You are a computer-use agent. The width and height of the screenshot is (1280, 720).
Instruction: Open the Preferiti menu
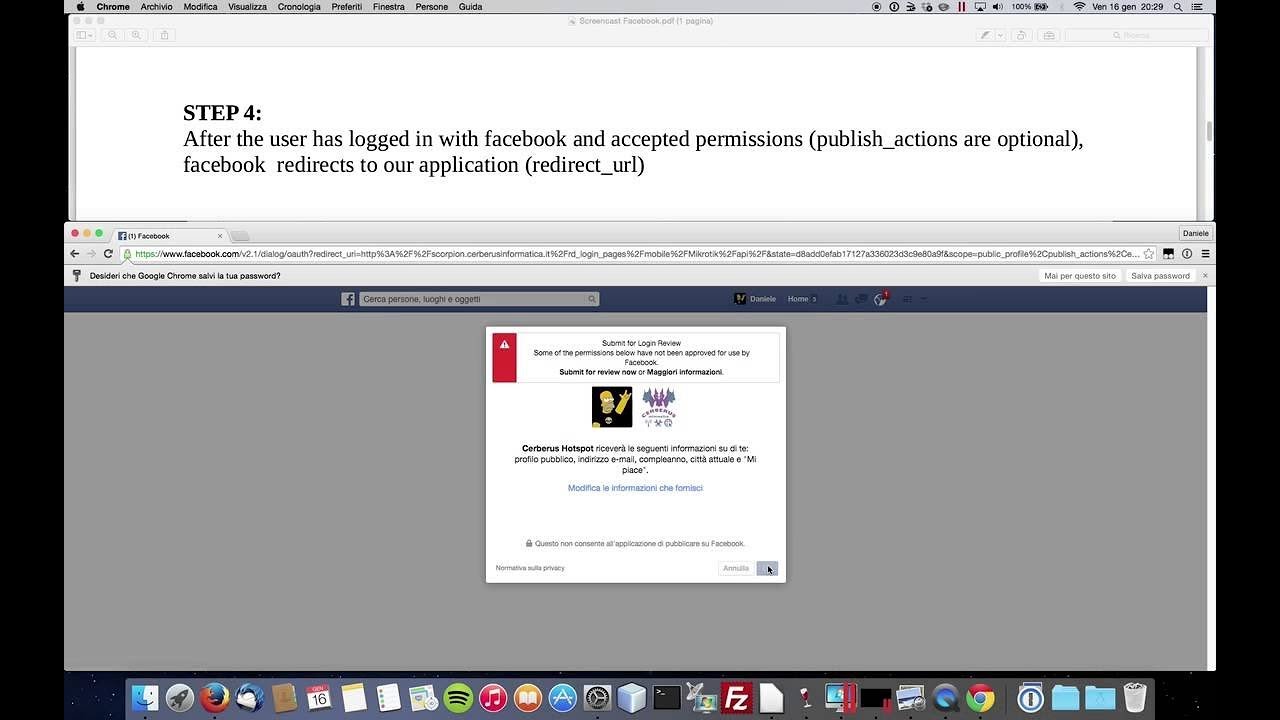pos(347,7)
